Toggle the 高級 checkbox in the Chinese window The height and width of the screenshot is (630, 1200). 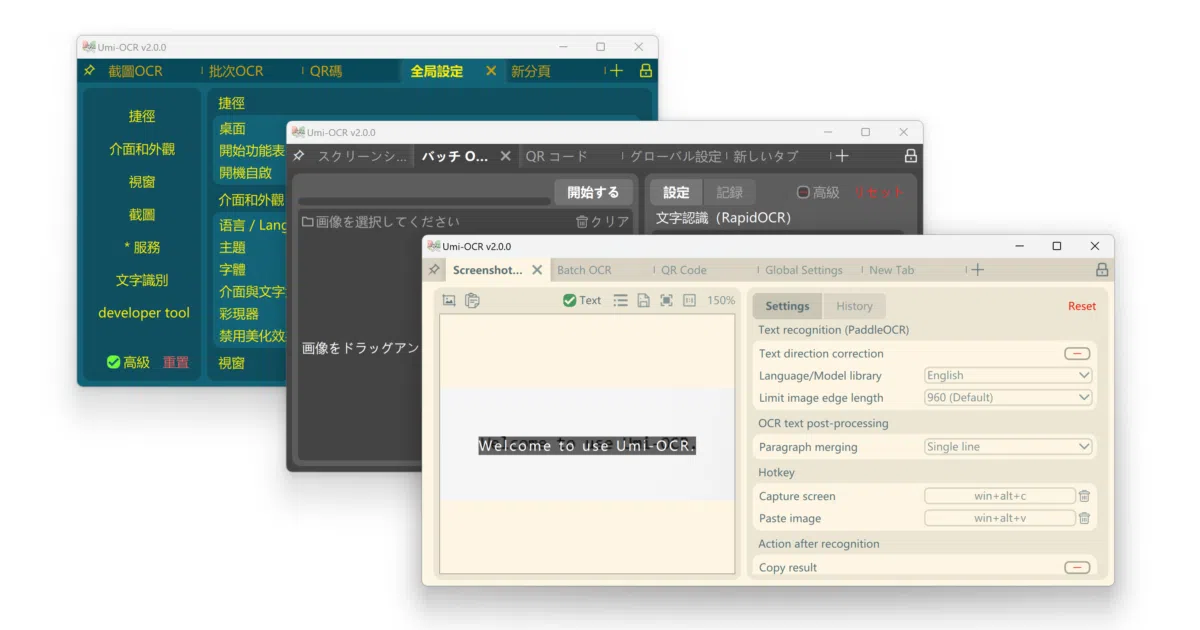click(x=114, y=362)
